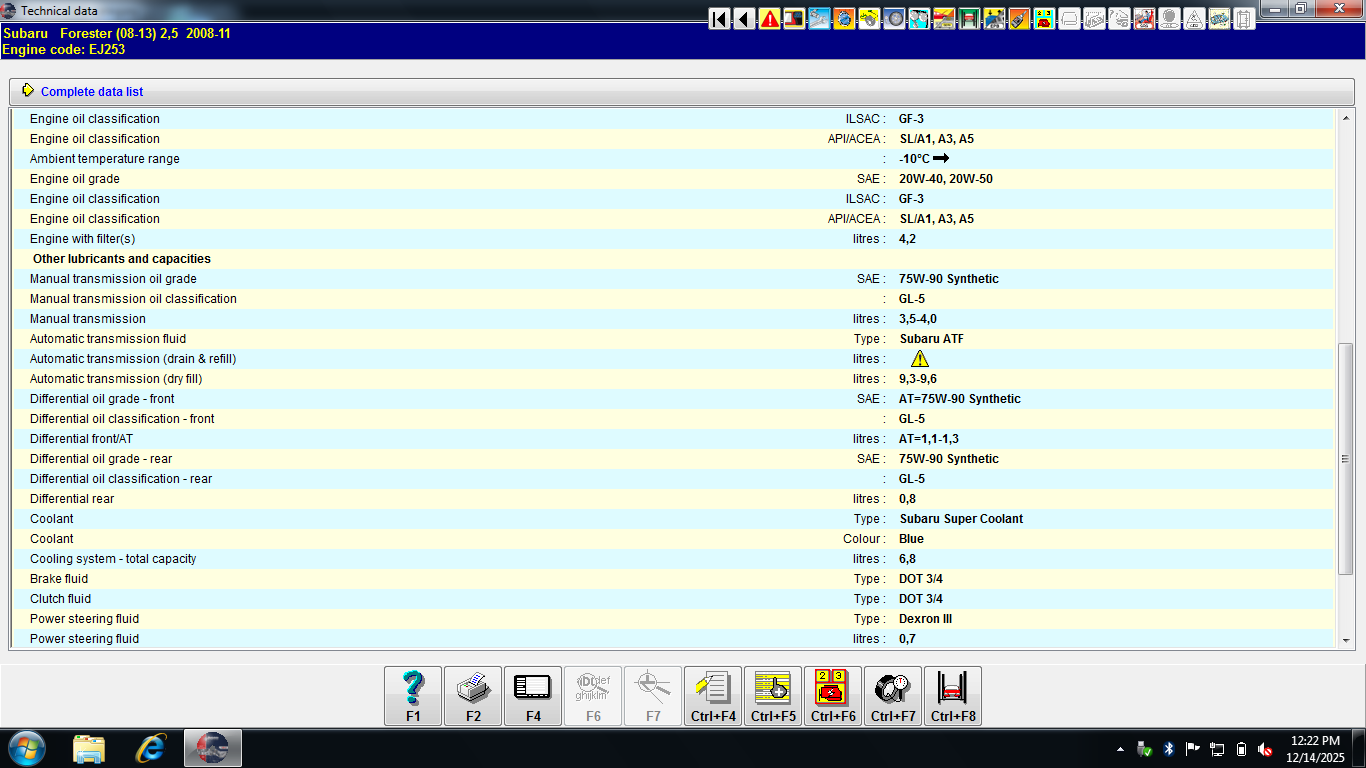Click the vertical scrollbar thumb
The image size is (1366, 768).
click(1345, 458)
